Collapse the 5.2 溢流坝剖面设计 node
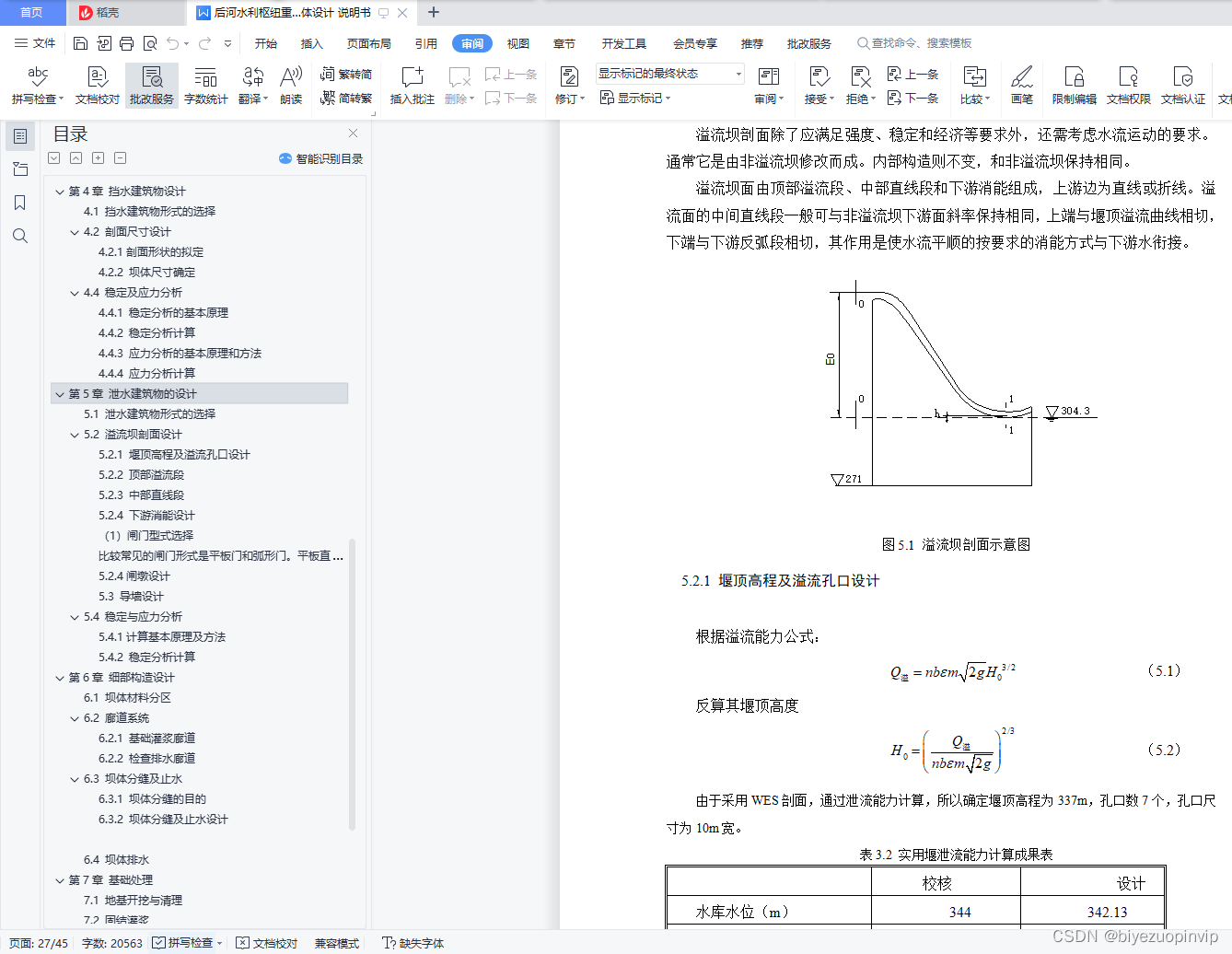The width and height of the screenshot is (1232, 954). point(75,435)
